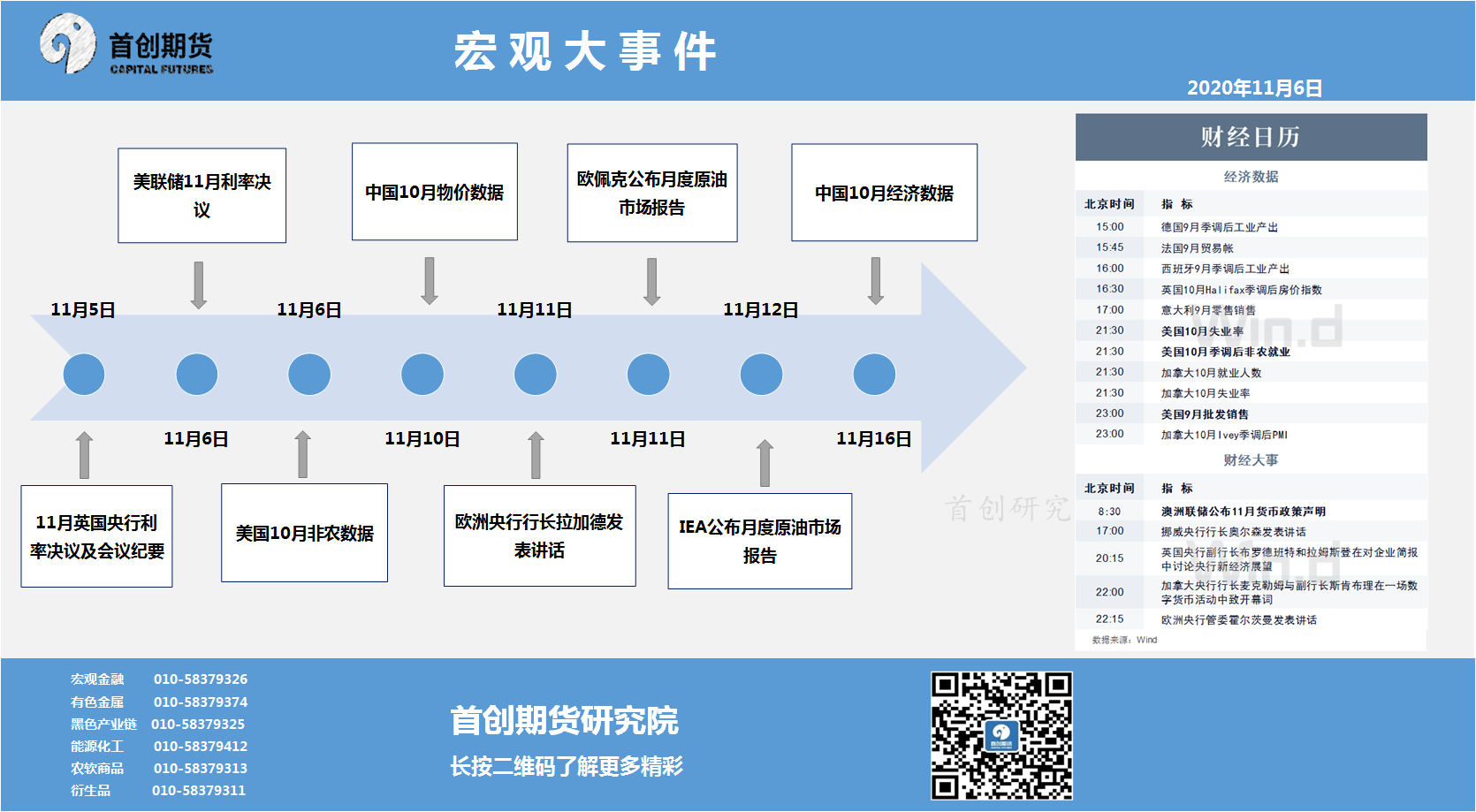This screenshot has width=1476, height=812.
Task: Click the row 意大利9月零售销售
Action: click(x=1251, y=310)
